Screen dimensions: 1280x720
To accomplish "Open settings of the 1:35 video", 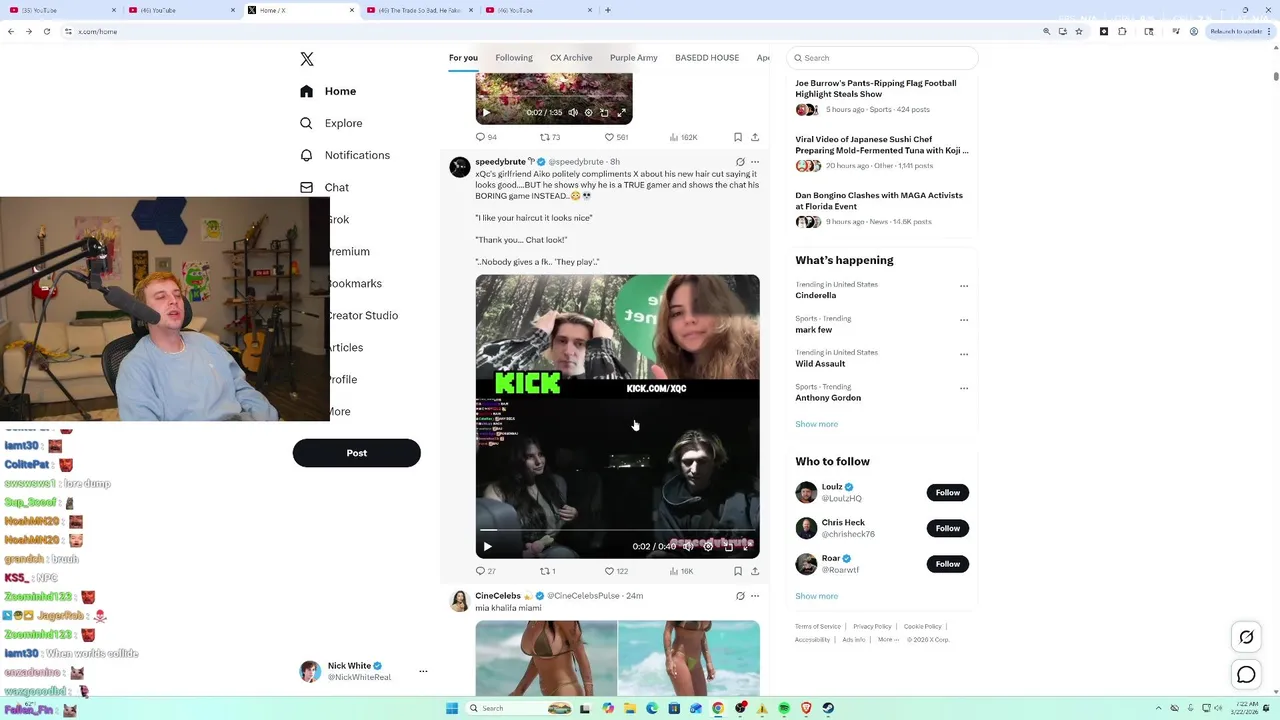I will [588, 113].
